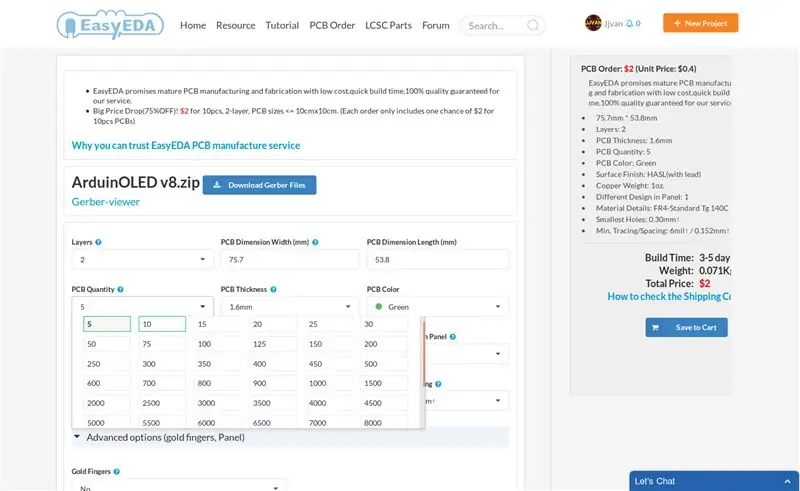
Task: Click Download Gerber Files button
Action: 259,185
